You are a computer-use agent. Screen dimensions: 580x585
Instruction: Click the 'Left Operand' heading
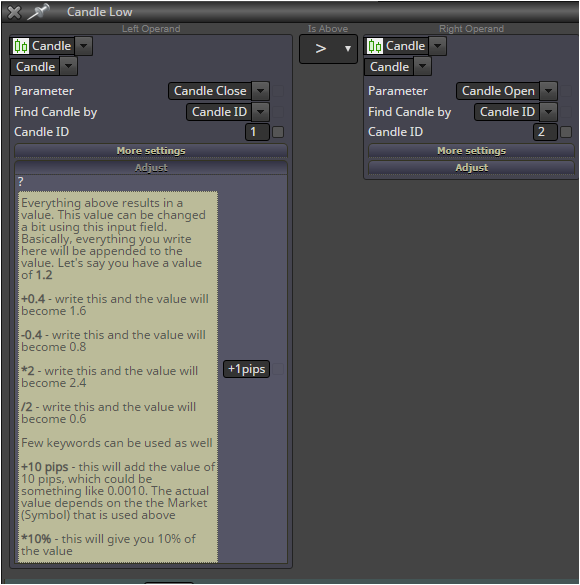point(151,29)
